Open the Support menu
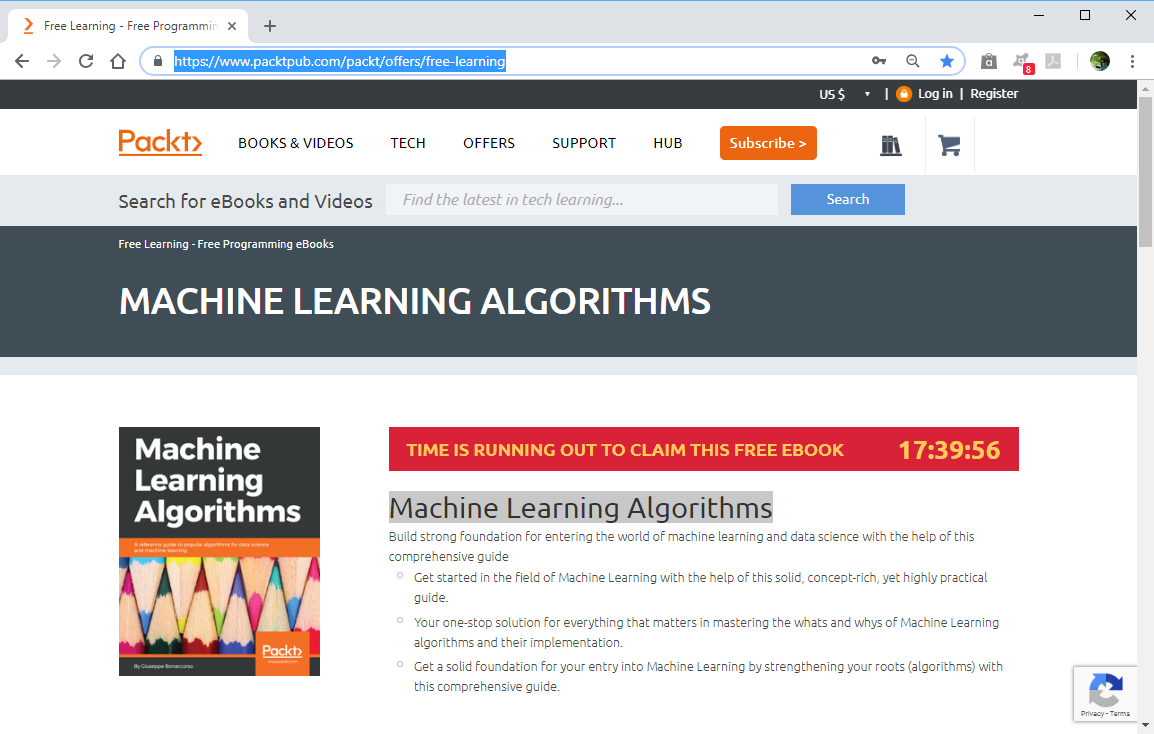This screenshot has height=734, width=1154. coord(584,143)
